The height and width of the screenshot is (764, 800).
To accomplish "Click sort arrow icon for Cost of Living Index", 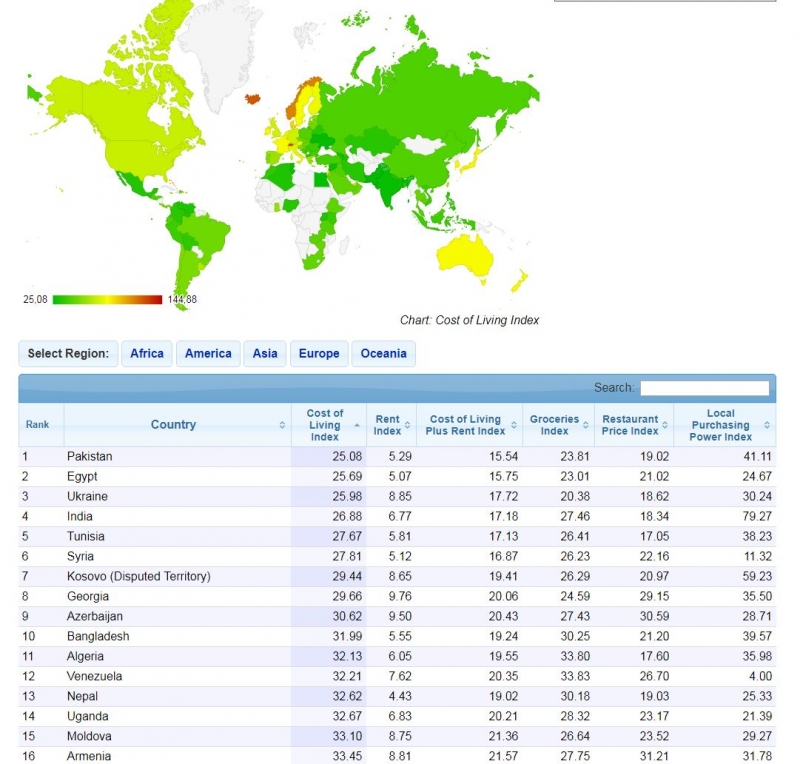I will coord(357,425).
